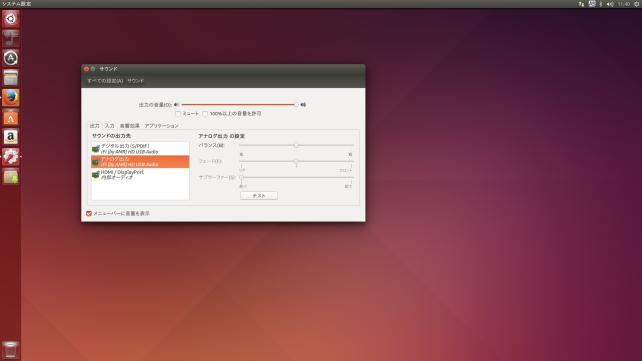Image resolution: width=642 pixels, height=361 pixels.
Task: Click the サブウーファー slider handle
Action: [x=242, y=177]
